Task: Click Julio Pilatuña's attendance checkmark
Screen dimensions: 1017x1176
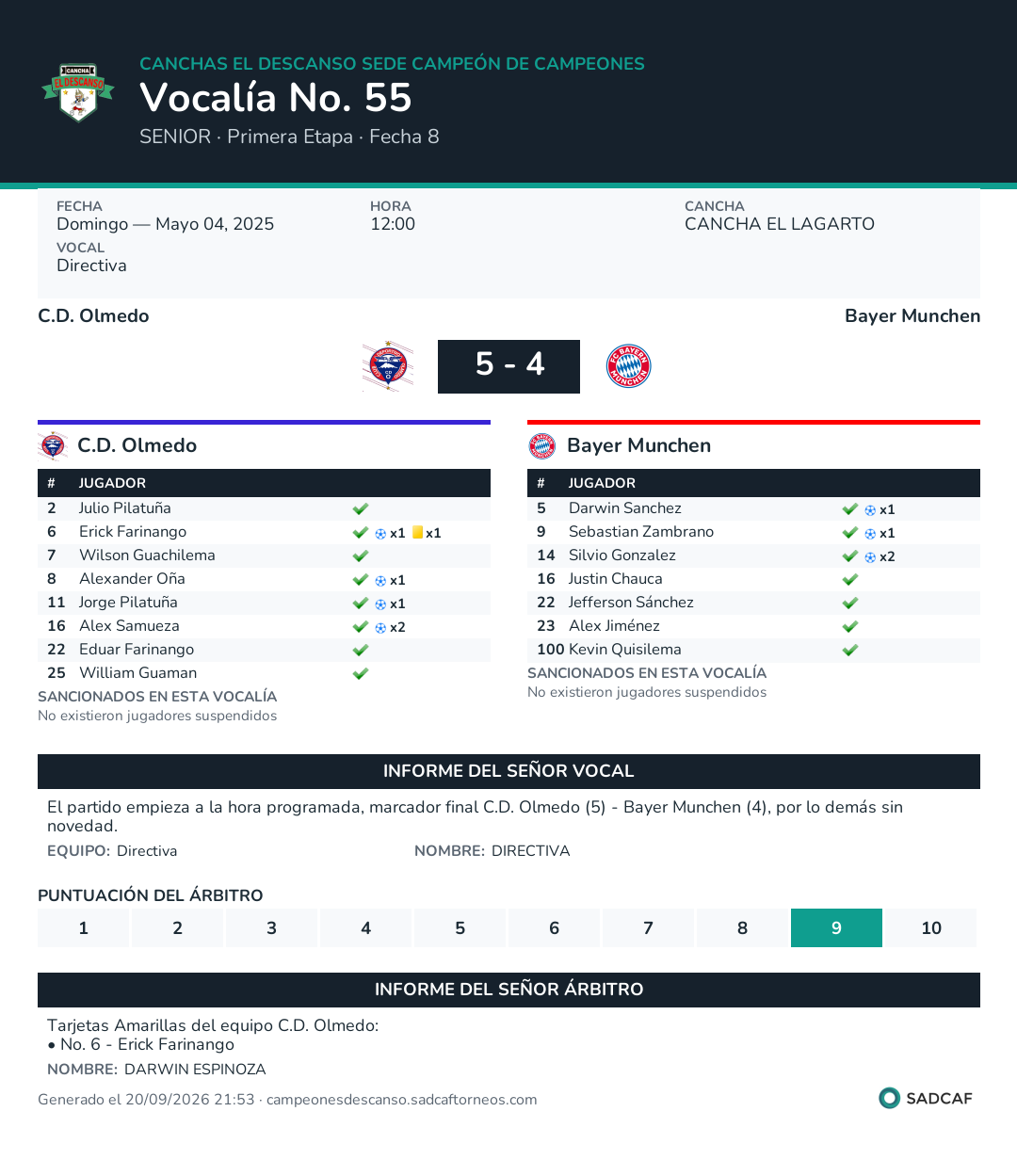Action: [x=361, y=508]
